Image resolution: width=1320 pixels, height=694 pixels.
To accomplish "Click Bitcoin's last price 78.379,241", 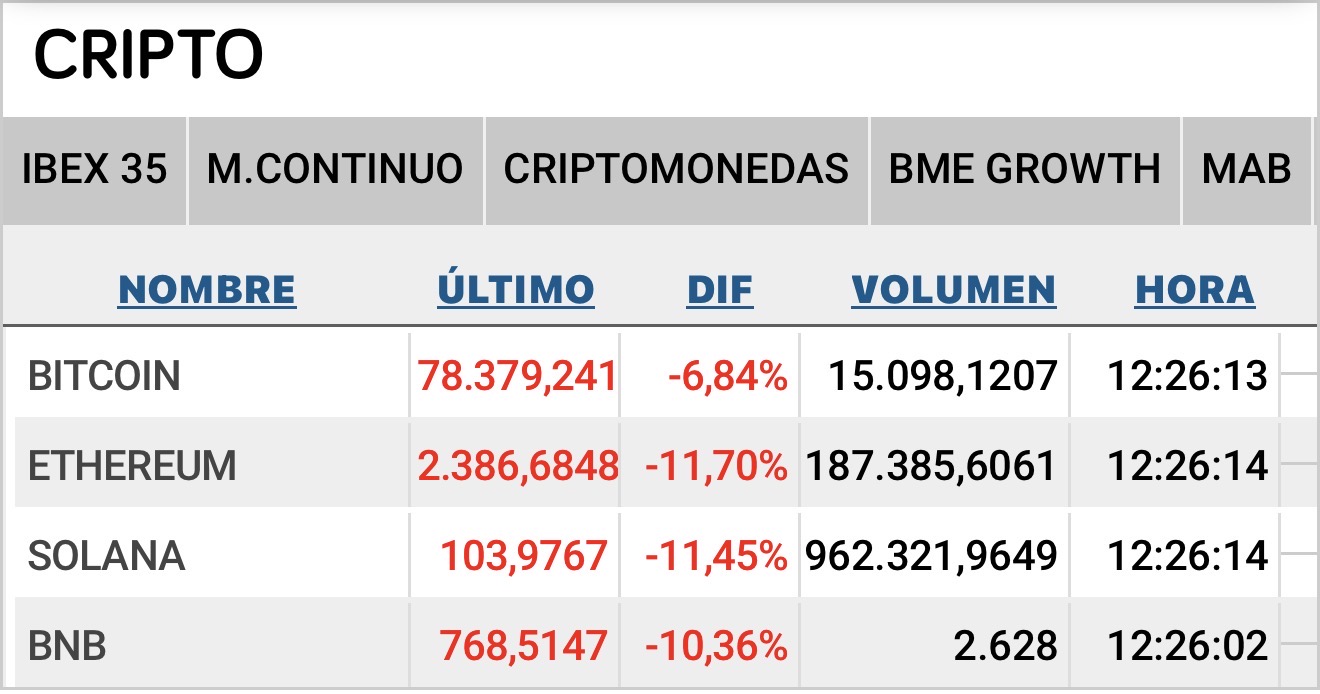I will (517, 377).
